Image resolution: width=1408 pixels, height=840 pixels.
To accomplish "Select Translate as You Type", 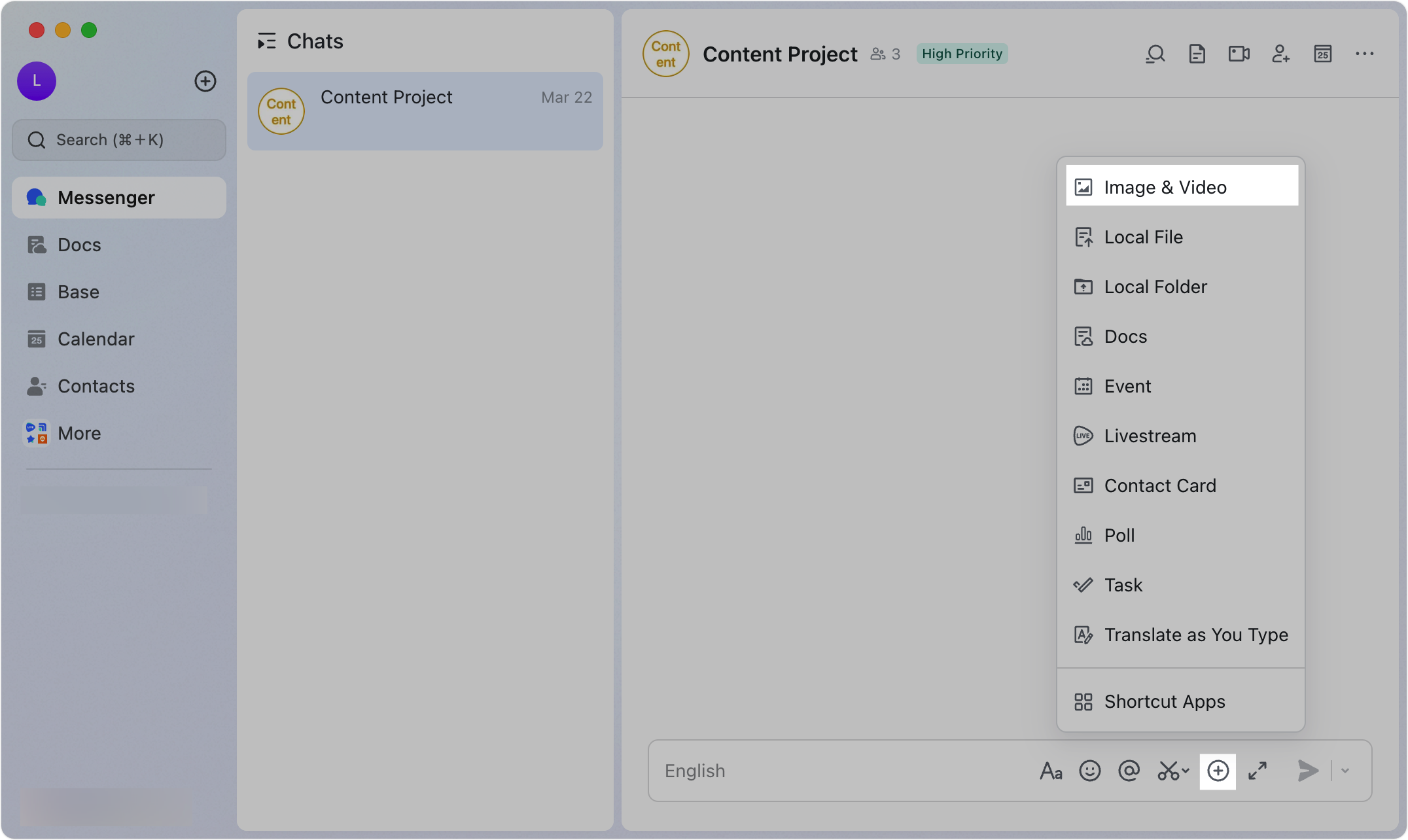I will pos(1195,635).
